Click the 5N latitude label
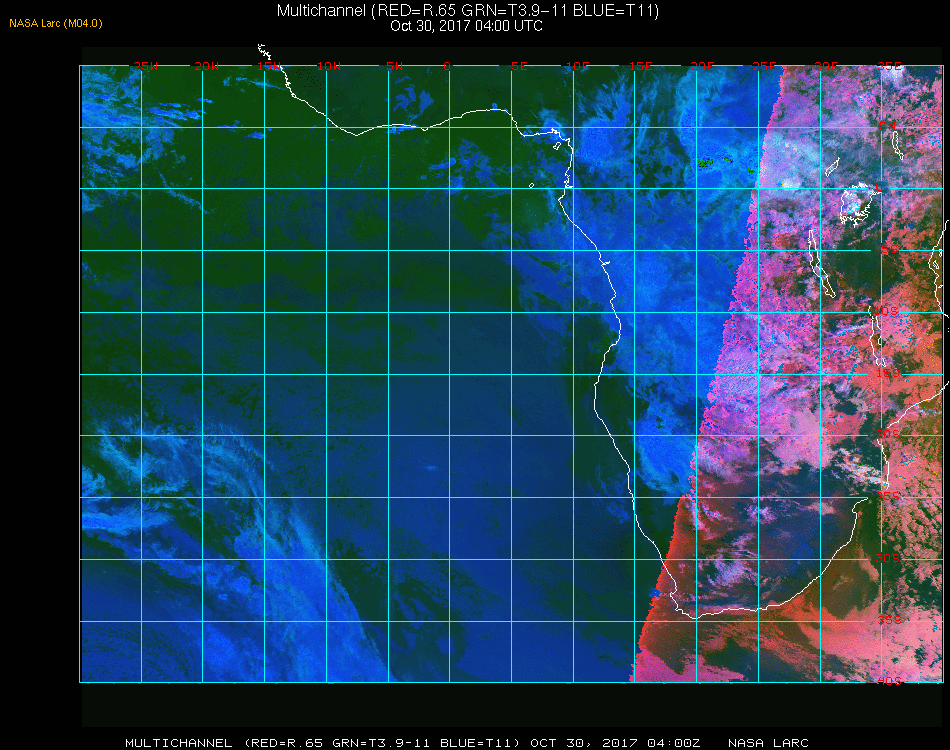 887,126
